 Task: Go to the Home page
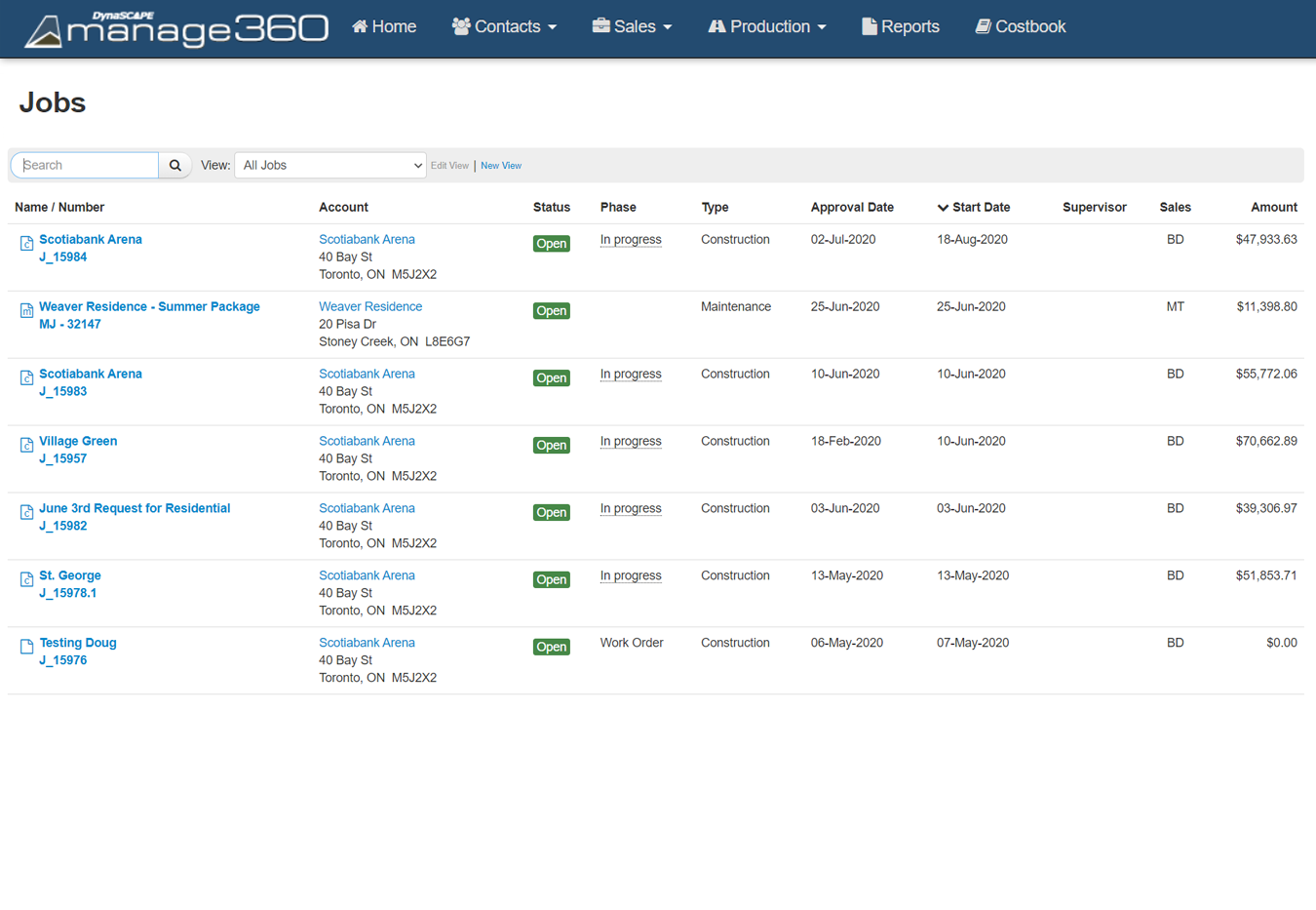pos(384,27)
